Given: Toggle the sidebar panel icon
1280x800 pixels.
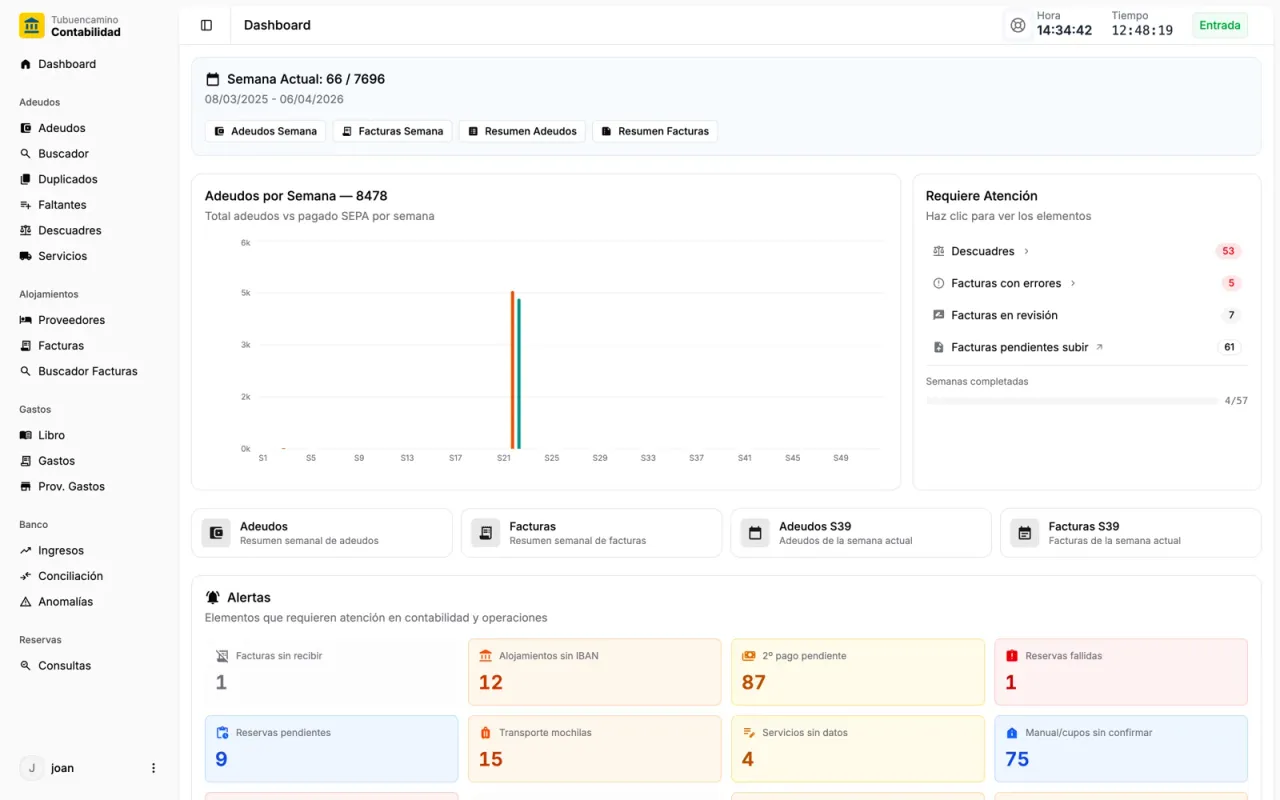Looking at the screenshot, I should coord(206,25).
